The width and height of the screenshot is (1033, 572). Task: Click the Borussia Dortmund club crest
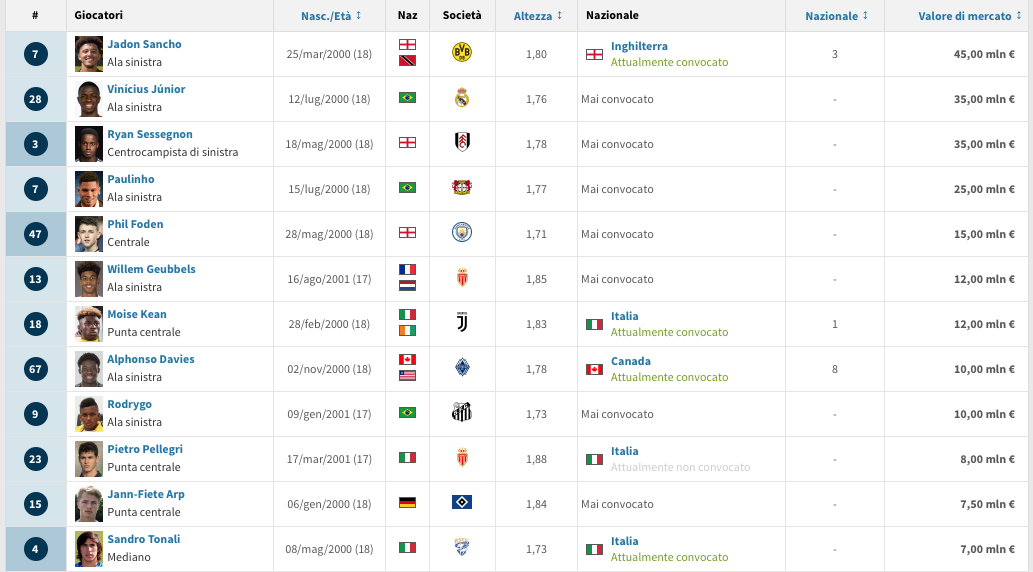click(462, 52)
